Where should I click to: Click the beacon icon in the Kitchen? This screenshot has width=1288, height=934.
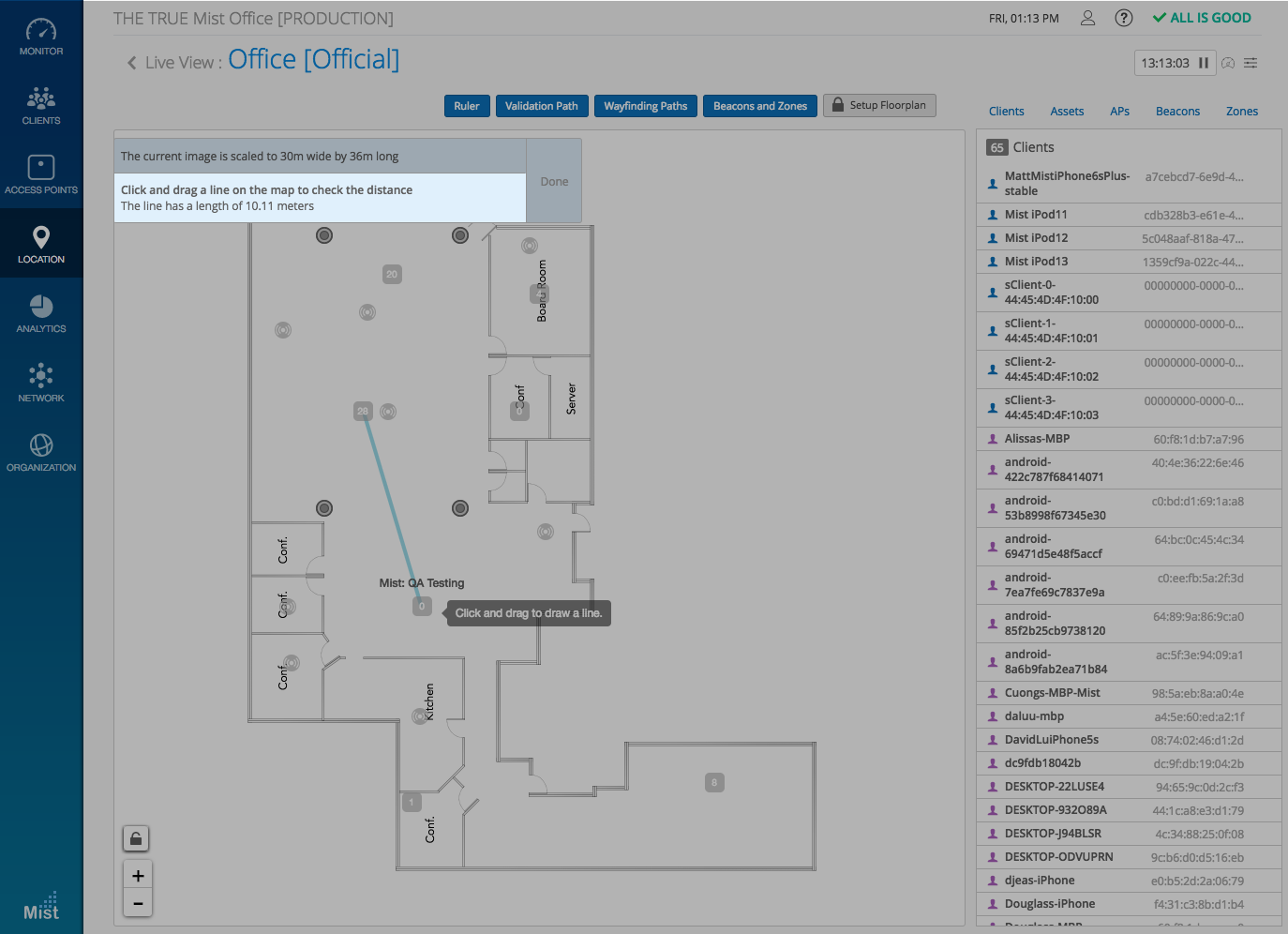tap(418, 716)
